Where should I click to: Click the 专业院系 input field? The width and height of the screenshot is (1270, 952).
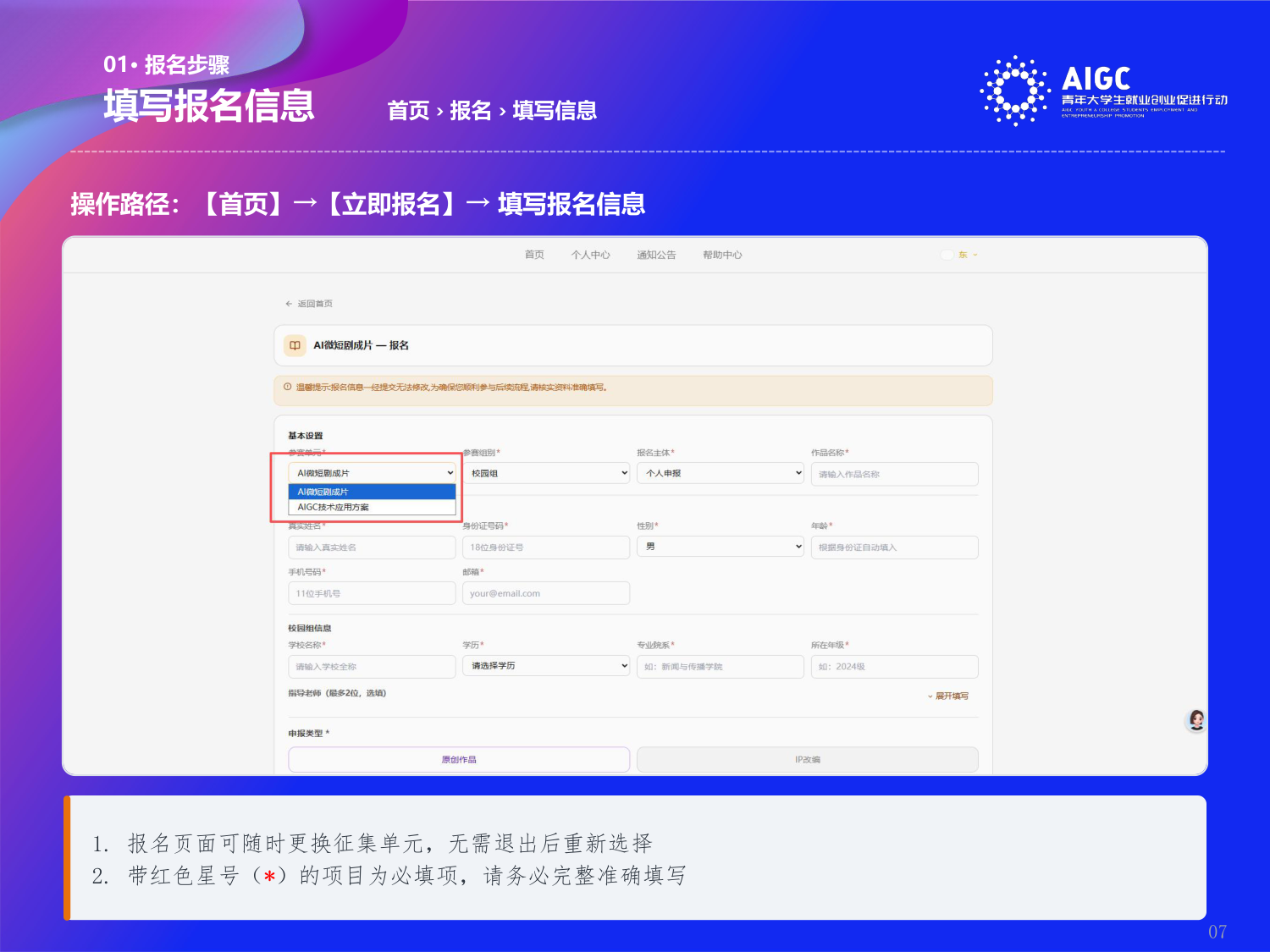coord(721,667)
